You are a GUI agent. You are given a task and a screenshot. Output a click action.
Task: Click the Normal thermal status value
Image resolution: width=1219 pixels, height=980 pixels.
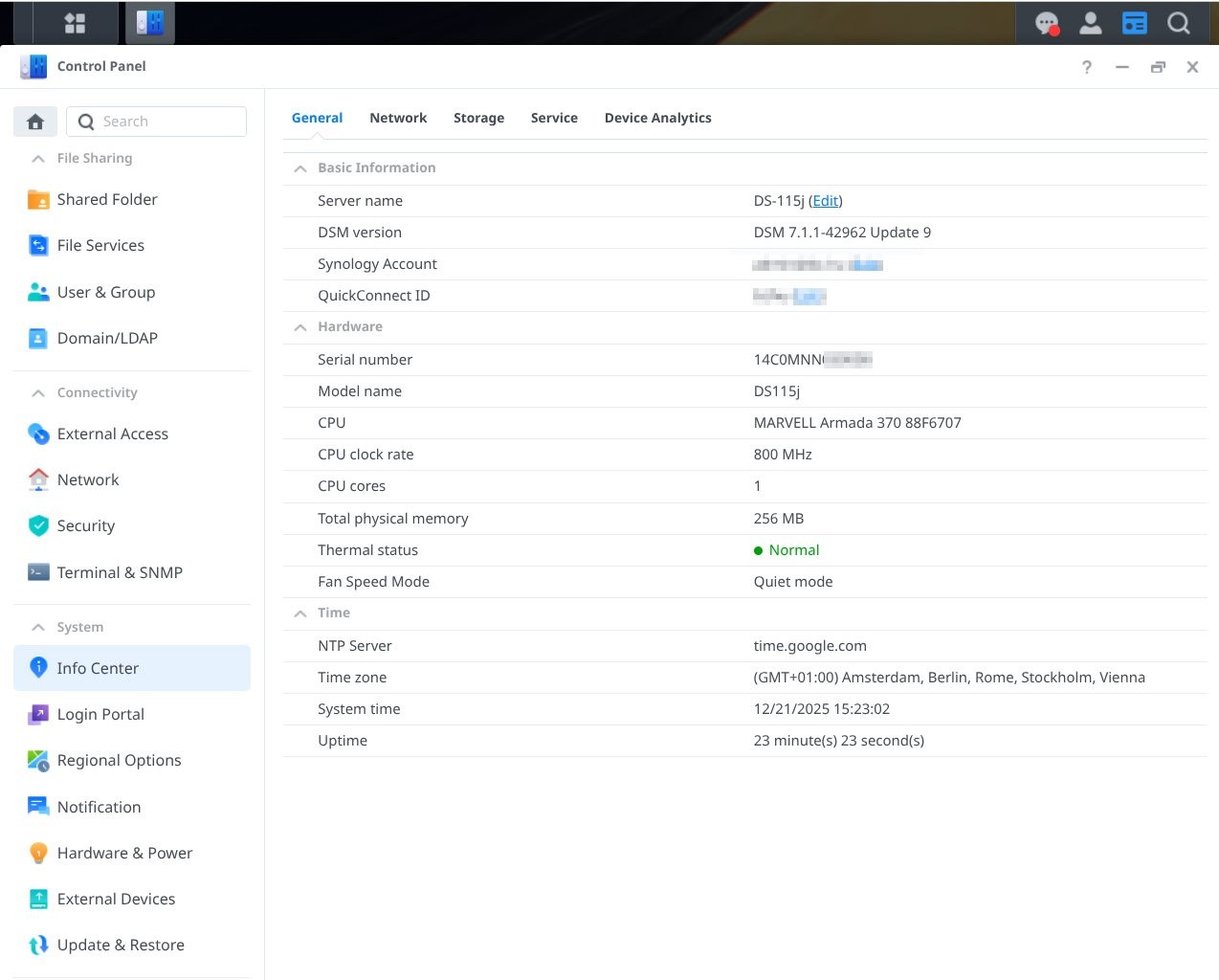794,550
